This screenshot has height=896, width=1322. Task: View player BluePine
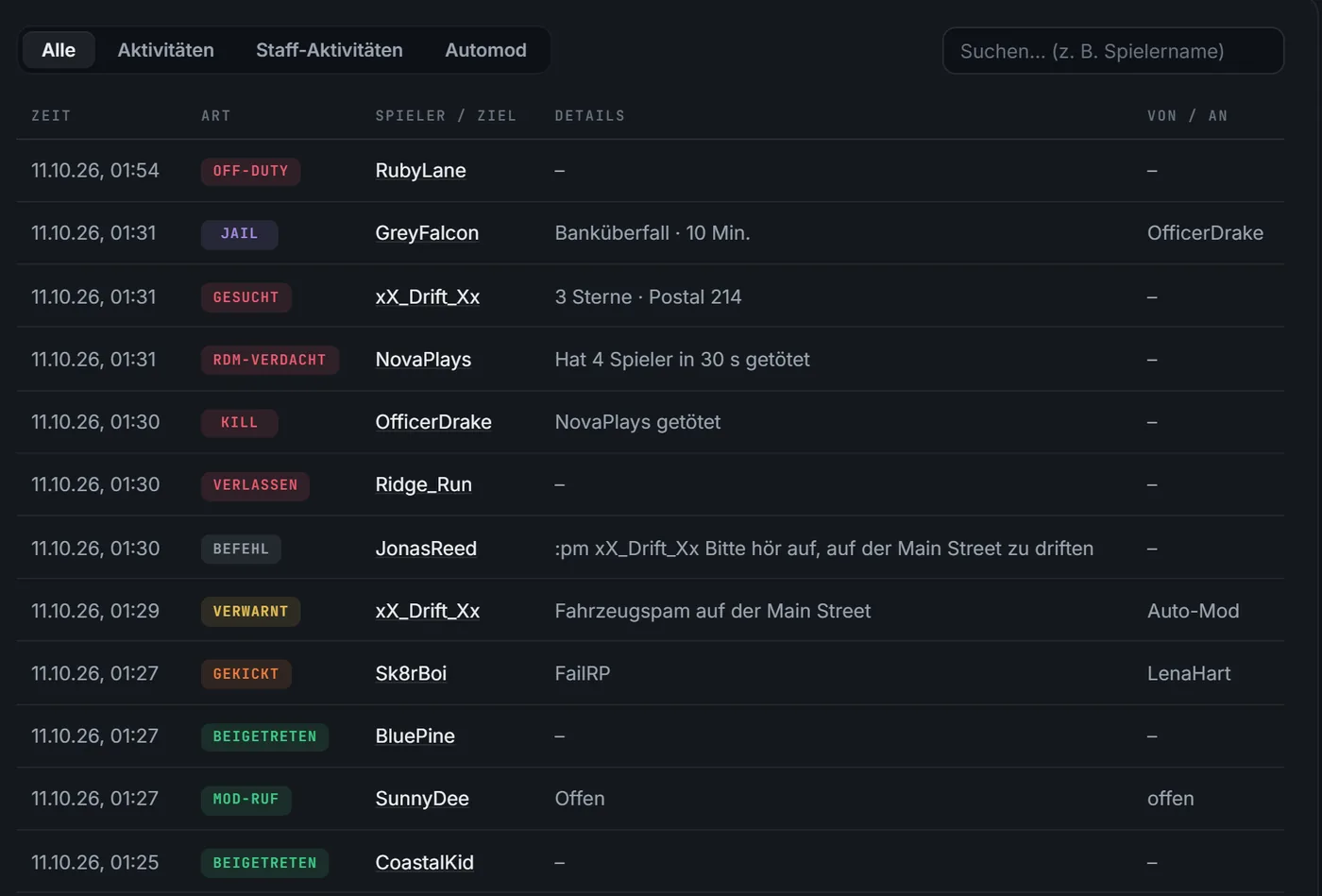tap(415, 735)
